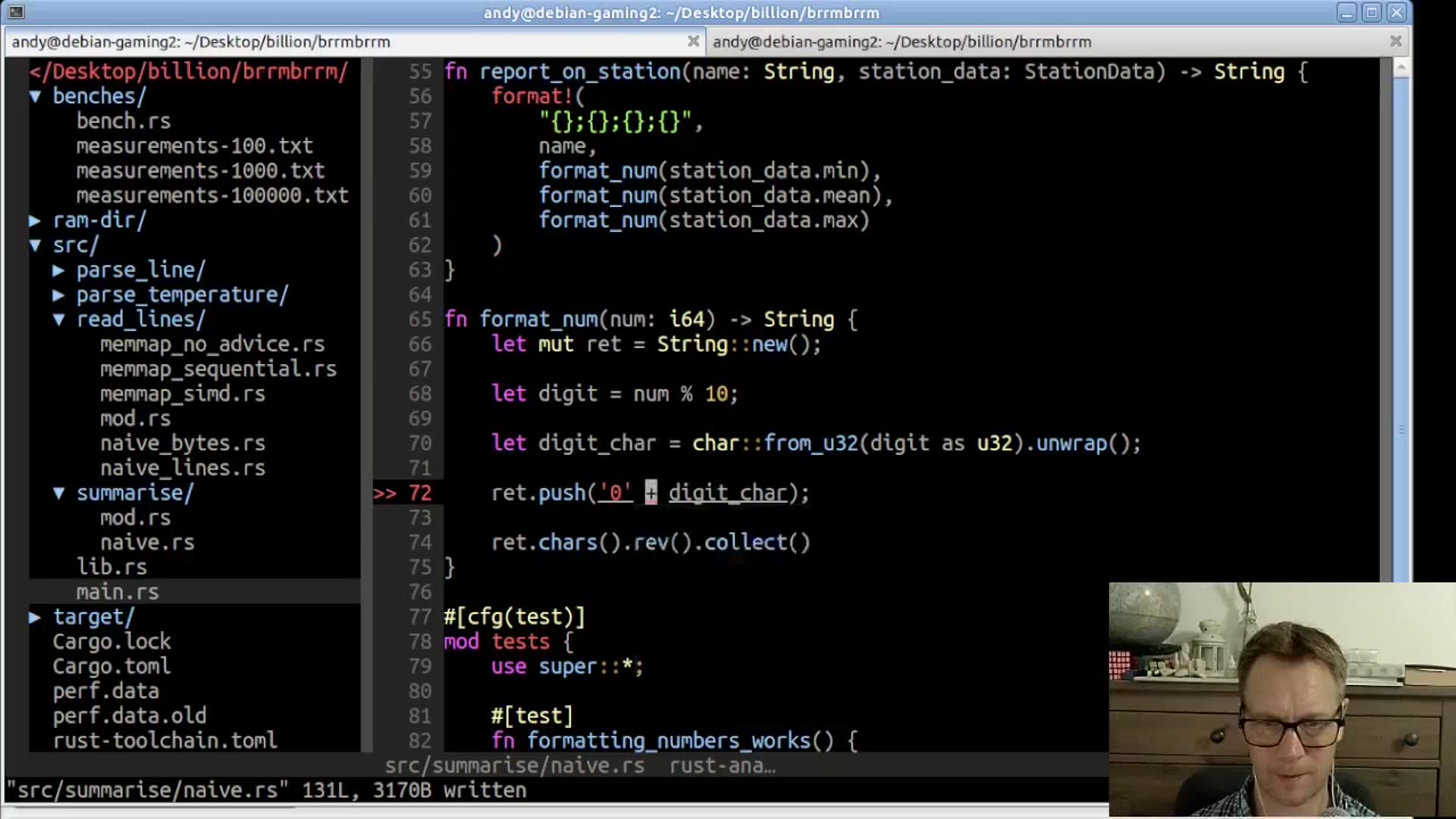Collapse the src/ folder arrow
This screenshot has width=1456, height=819.
point(35,246)
